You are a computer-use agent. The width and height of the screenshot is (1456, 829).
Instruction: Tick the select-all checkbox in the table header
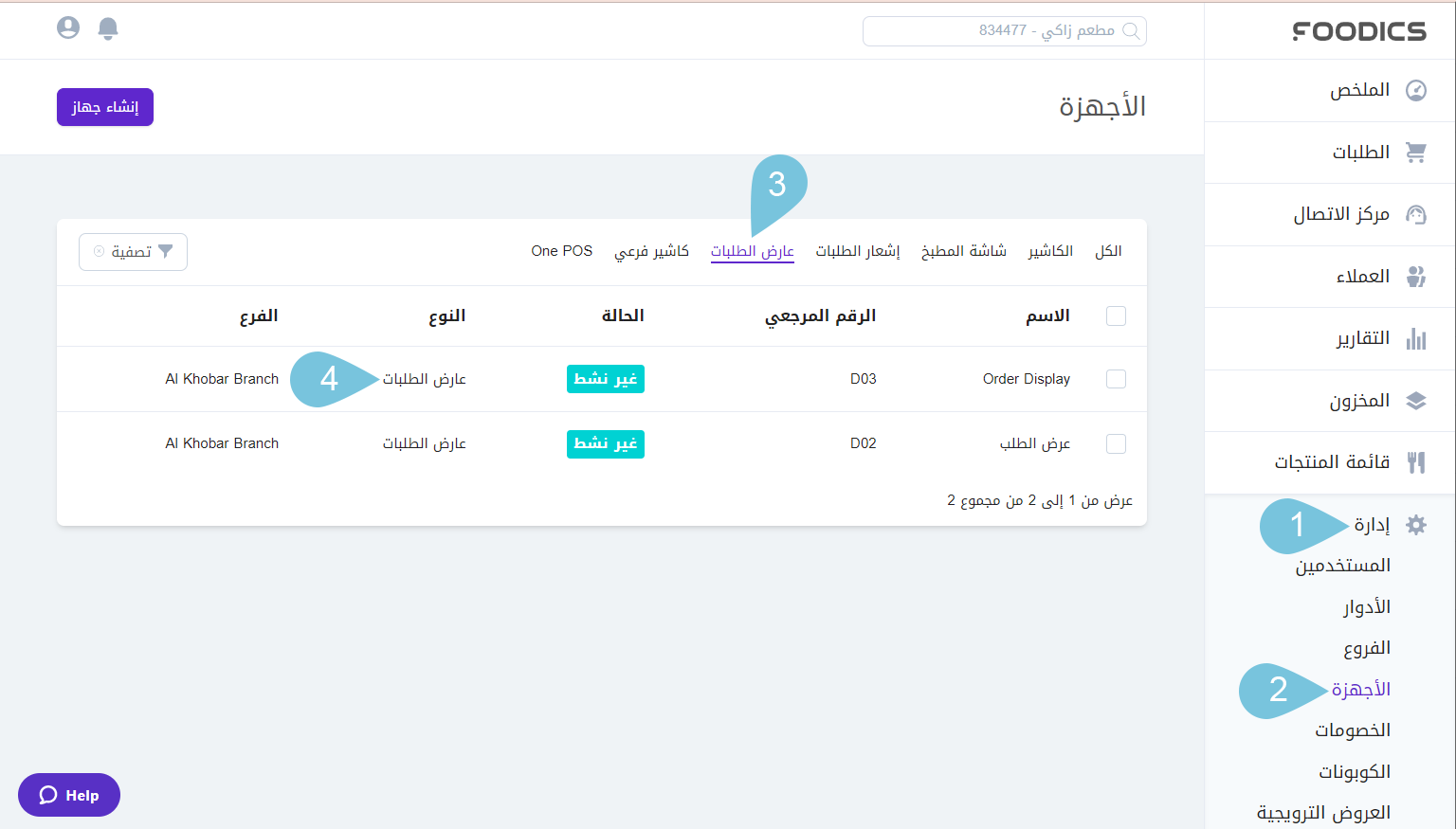[x=1117, y=316]
